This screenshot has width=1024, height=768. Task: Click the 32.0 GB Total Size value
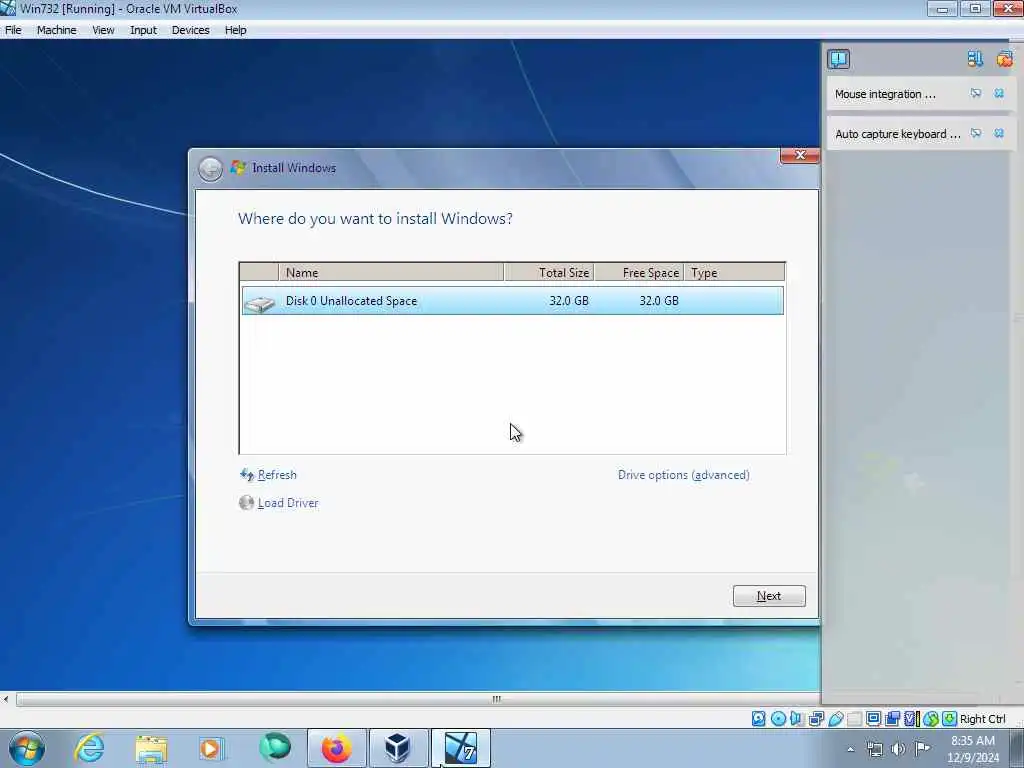[568, 301]
